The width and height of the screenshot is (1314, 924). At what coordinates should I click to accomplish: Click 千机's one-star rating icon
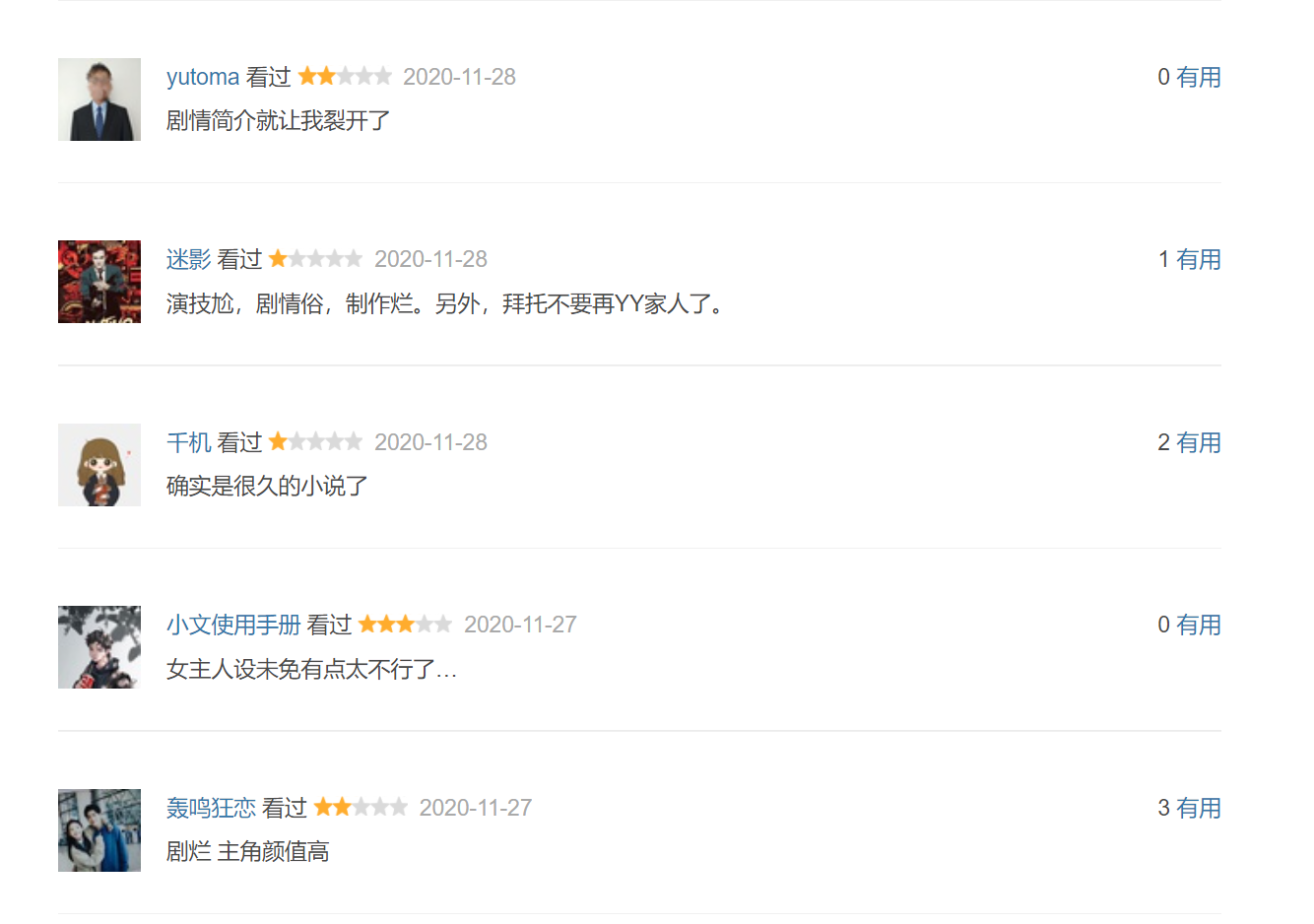[x=315, y=441]
